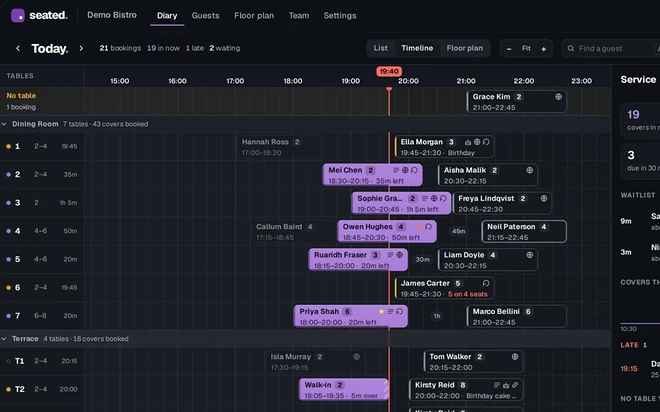Open the Settings tab
Screen dimensions: 660x412
[340, 16]
